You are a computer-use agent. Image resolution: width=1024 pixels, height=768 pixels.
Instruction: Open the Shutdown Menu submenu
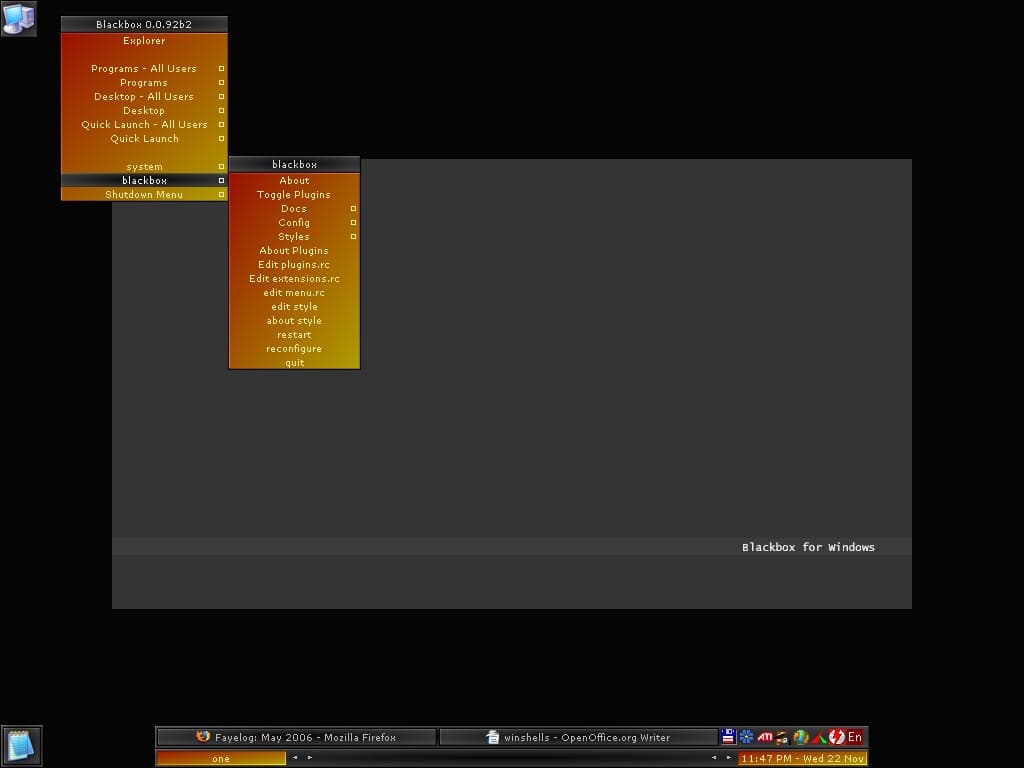tap(144, 195)
